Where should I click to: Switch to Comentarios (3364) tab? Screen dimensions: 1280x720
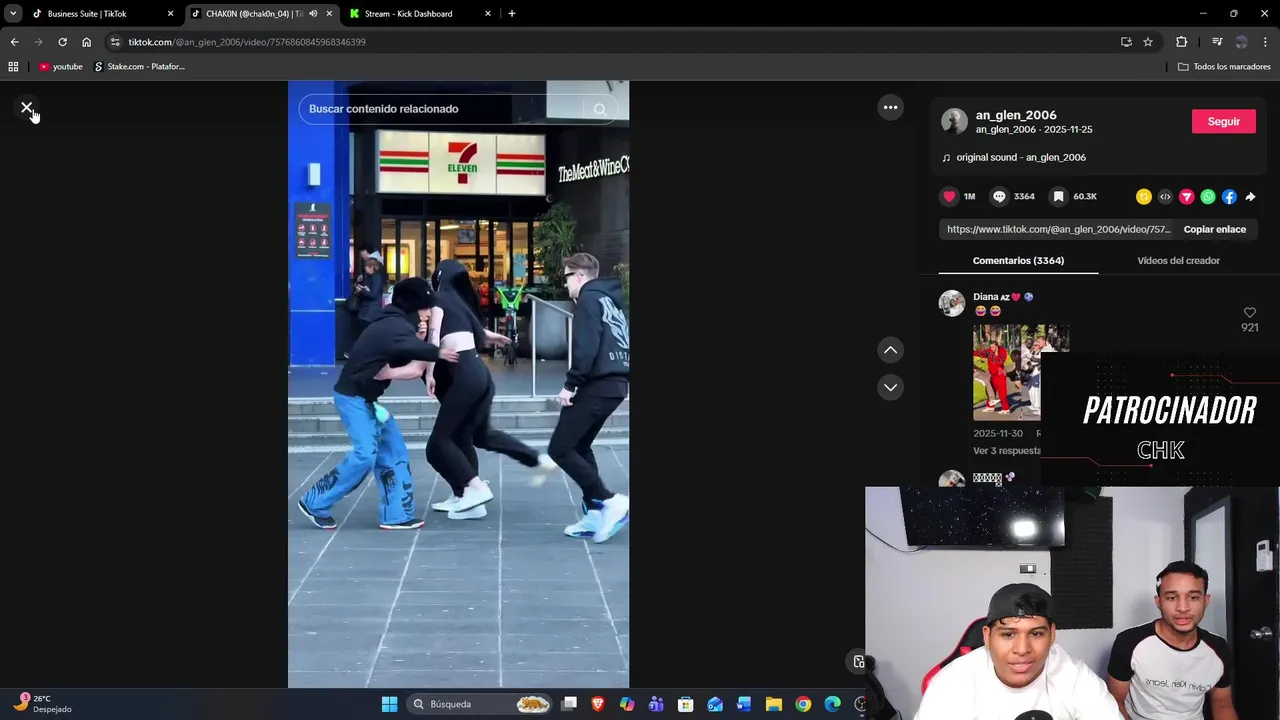[x=1018, y=260]
